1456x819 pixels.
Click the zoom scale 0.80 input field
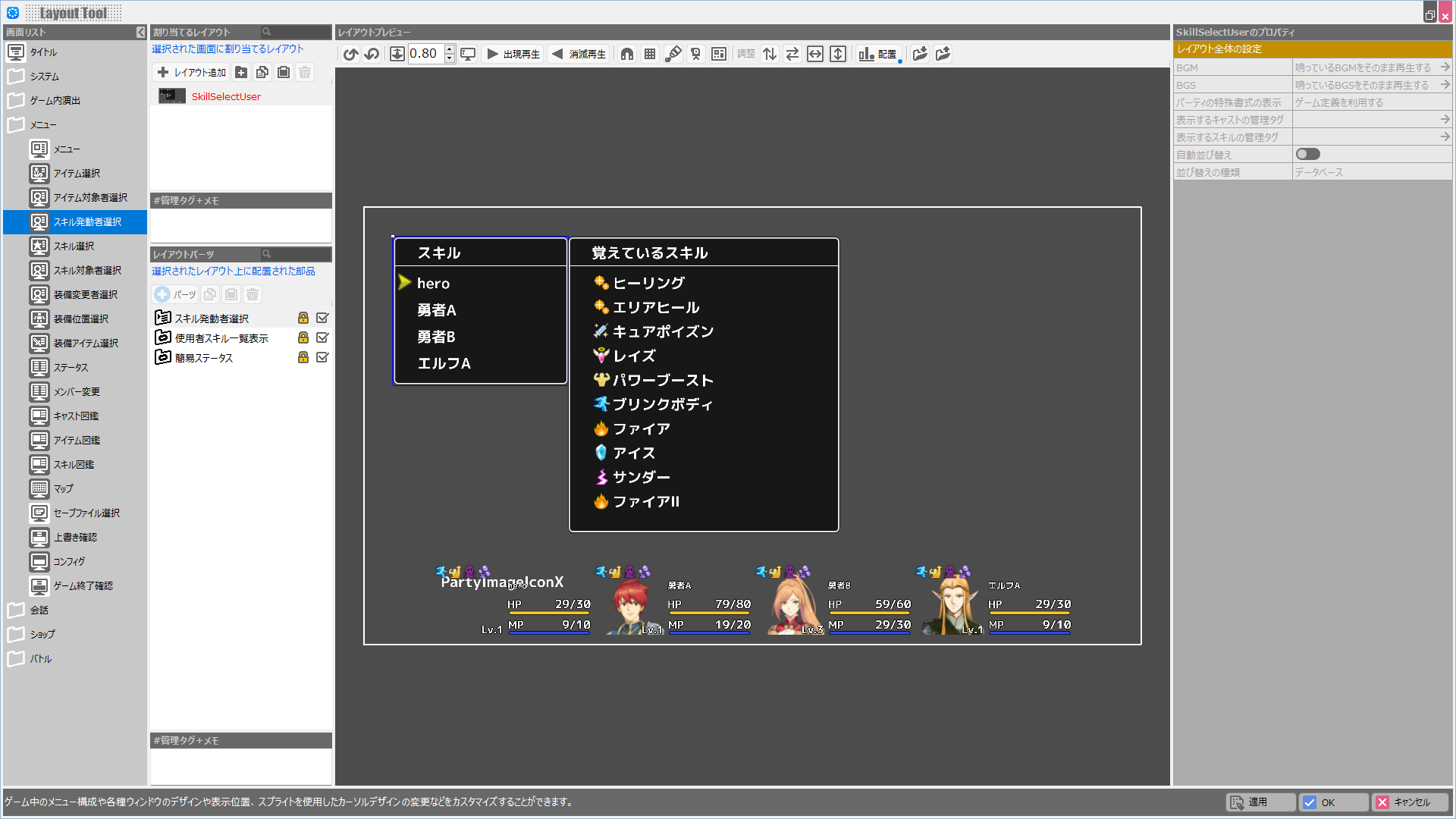pos(425,54)
